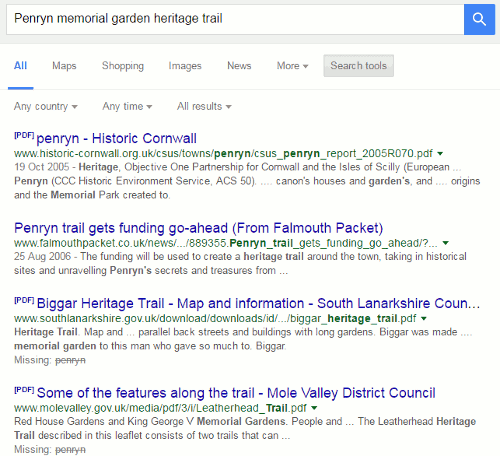Open the green arrow beside falmouthpacket URL
The width and height of the screenshot is (500, 456).
445,243
